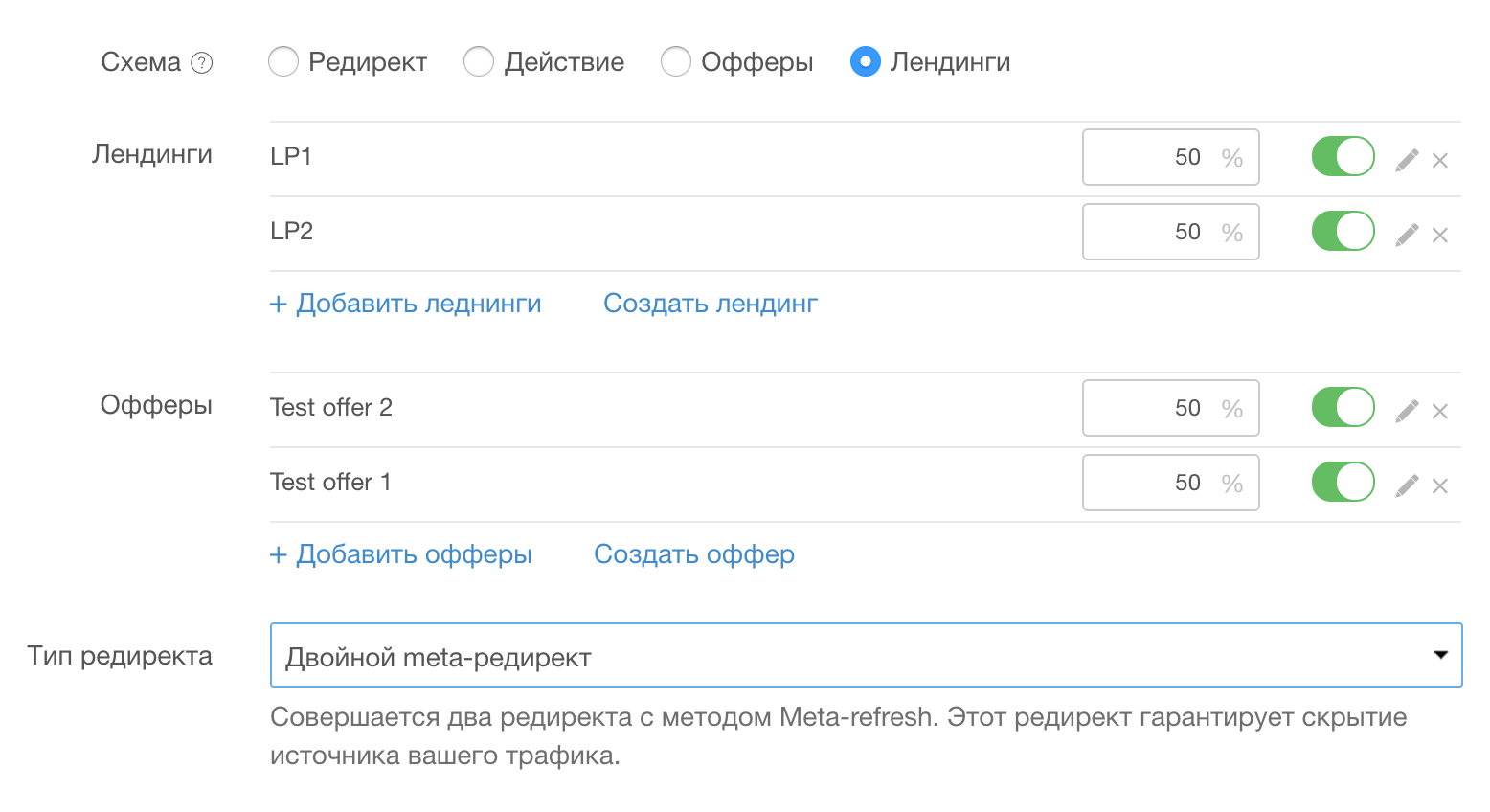The height and width of the screenshot is (812, 1490).
Task: Delete Test offer 2 using X icon
Action: 1439,412
